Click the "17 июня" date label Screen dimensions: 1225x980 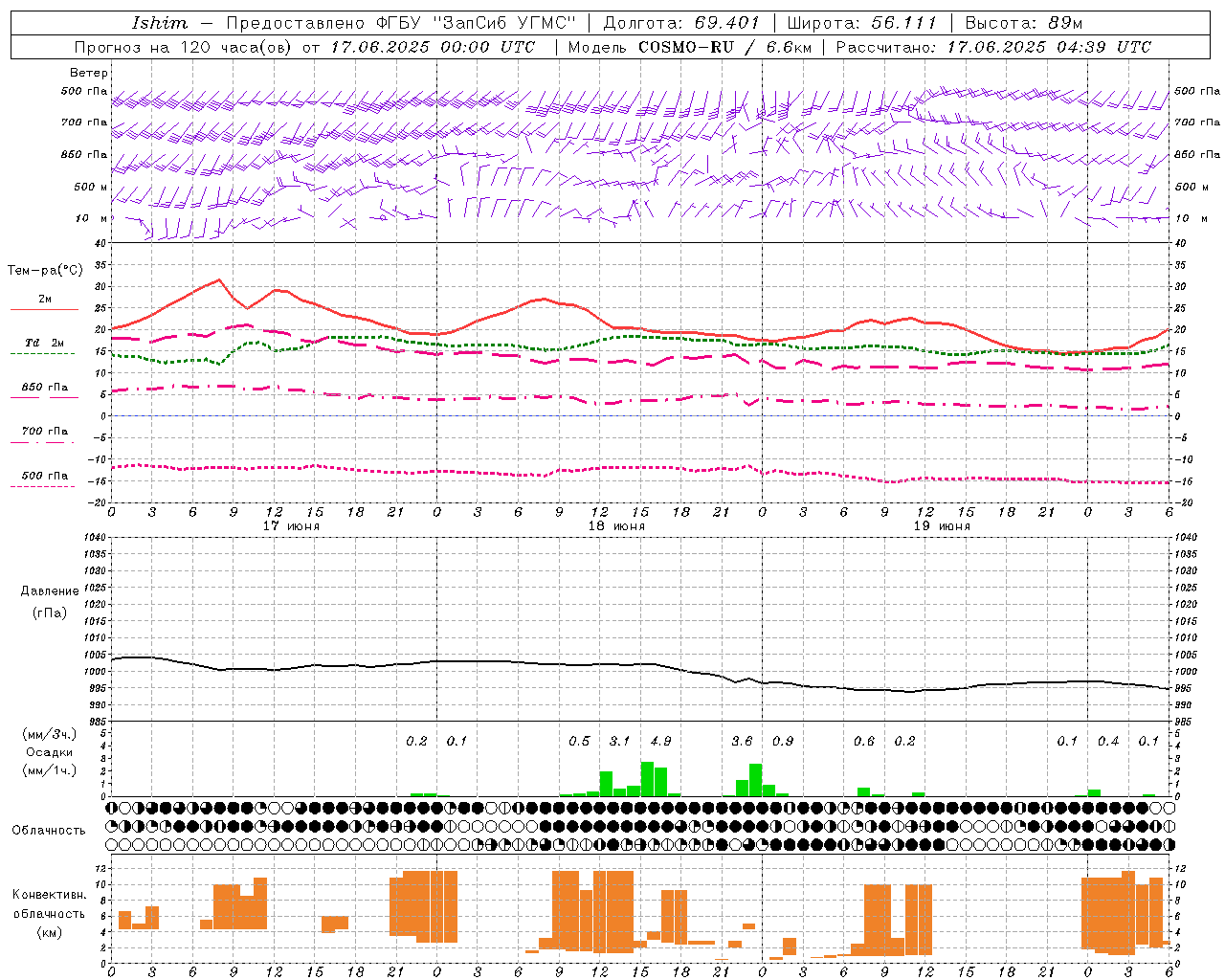click(292, 526)
